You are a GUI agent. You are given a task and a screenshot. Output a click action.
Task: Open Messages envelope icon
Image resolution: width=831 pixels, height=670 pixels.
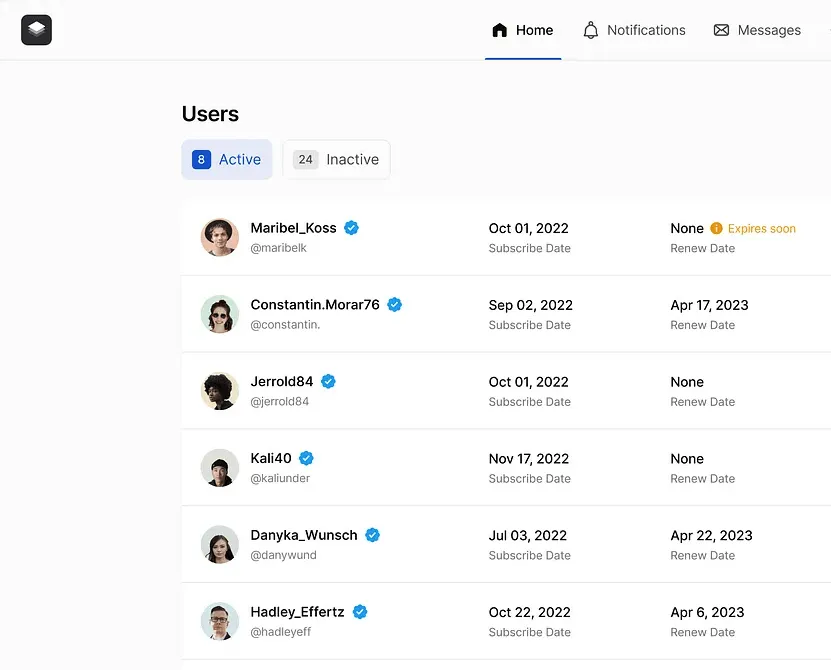pos(721,30)
